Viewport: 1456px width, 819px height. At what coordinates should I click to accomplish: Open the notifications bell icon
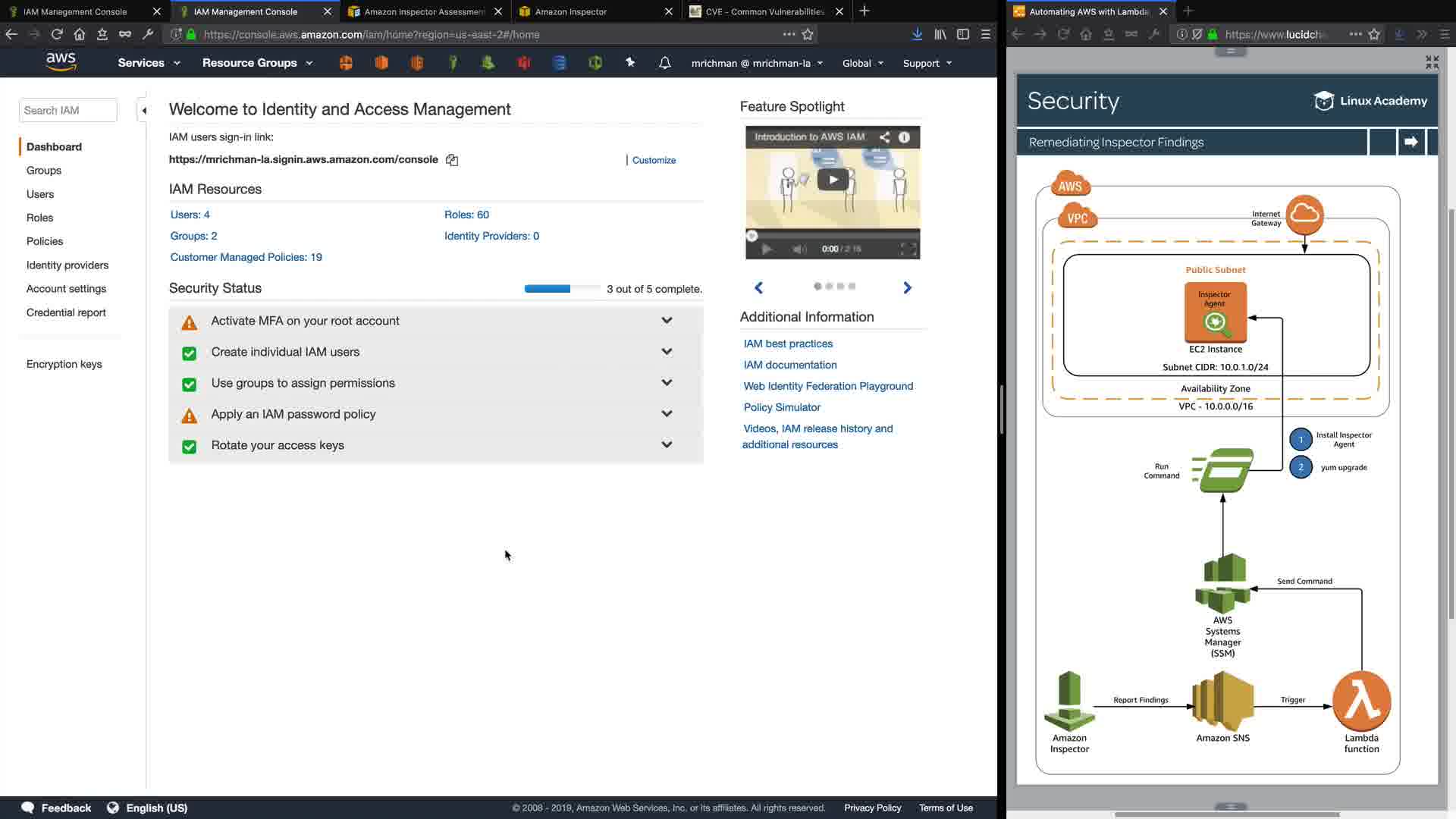664,63
